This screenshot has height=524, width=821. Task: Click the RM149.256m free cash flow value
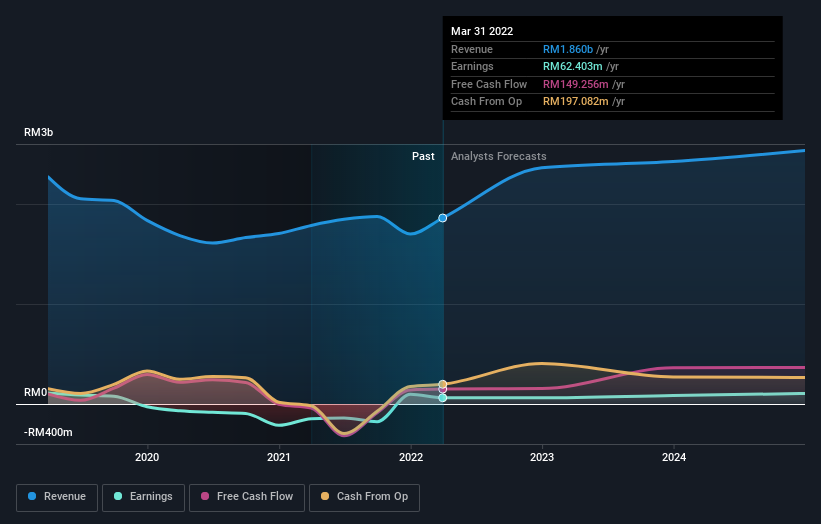575,84
